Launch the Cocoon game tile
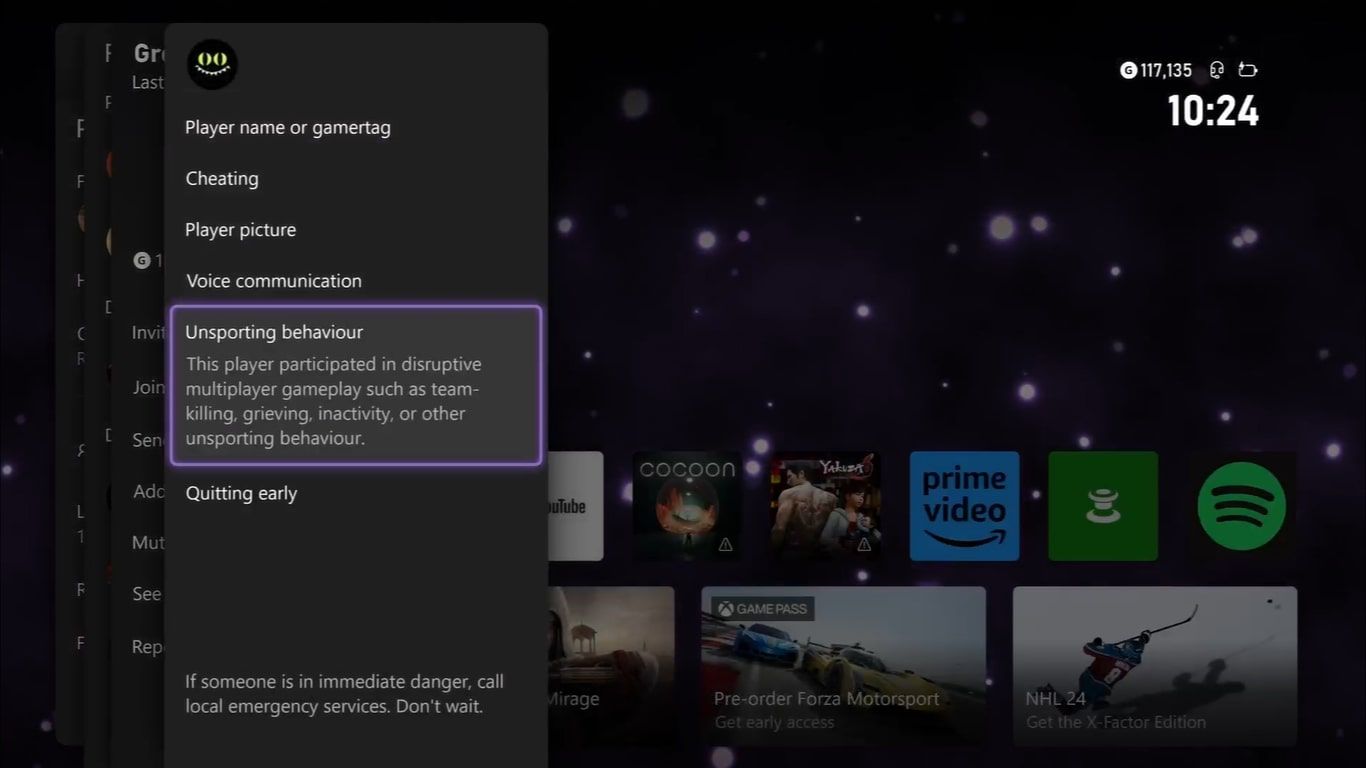 coord(687,506)
